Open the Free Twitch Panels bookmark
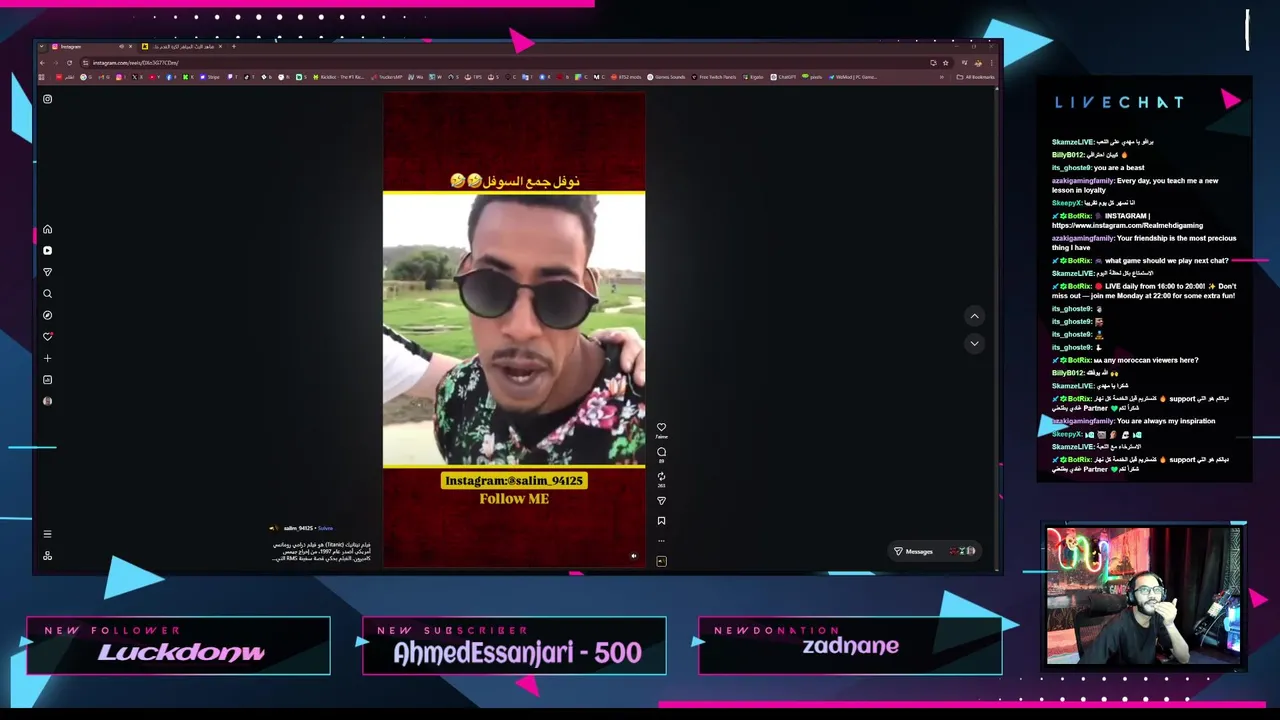 (x=714, y=77)
